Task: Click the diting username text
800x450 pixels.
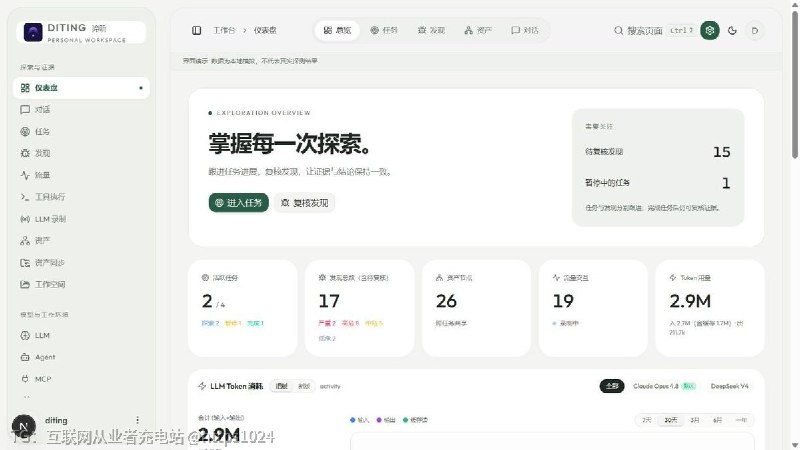Action: click(56, 420)
